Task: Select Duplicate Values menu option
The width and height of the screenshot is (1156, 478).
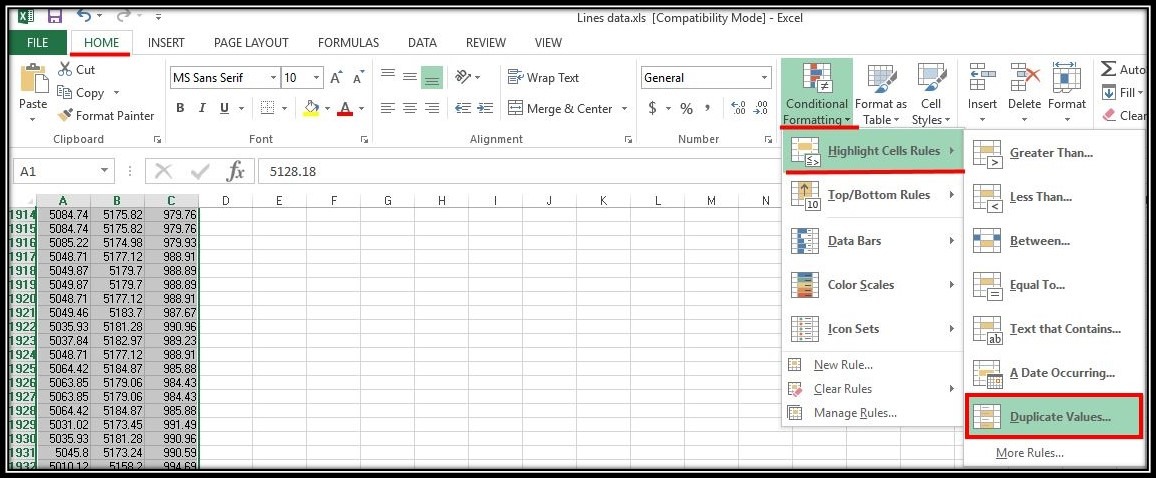Action: 1054,417
